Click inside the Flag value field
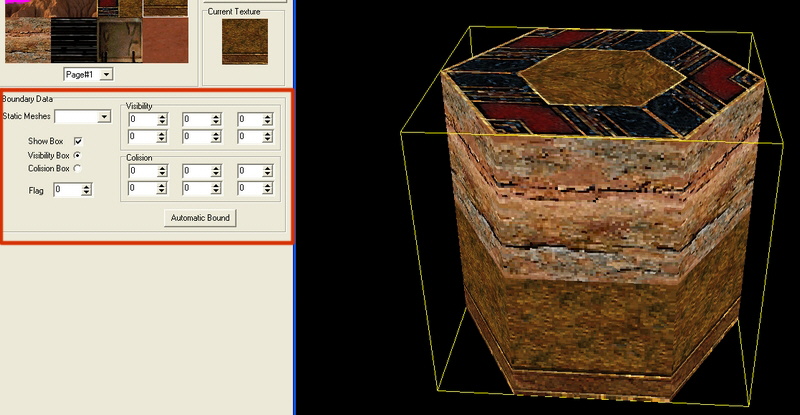The width and height of the screenshot is (800, 415). (67, 189)
